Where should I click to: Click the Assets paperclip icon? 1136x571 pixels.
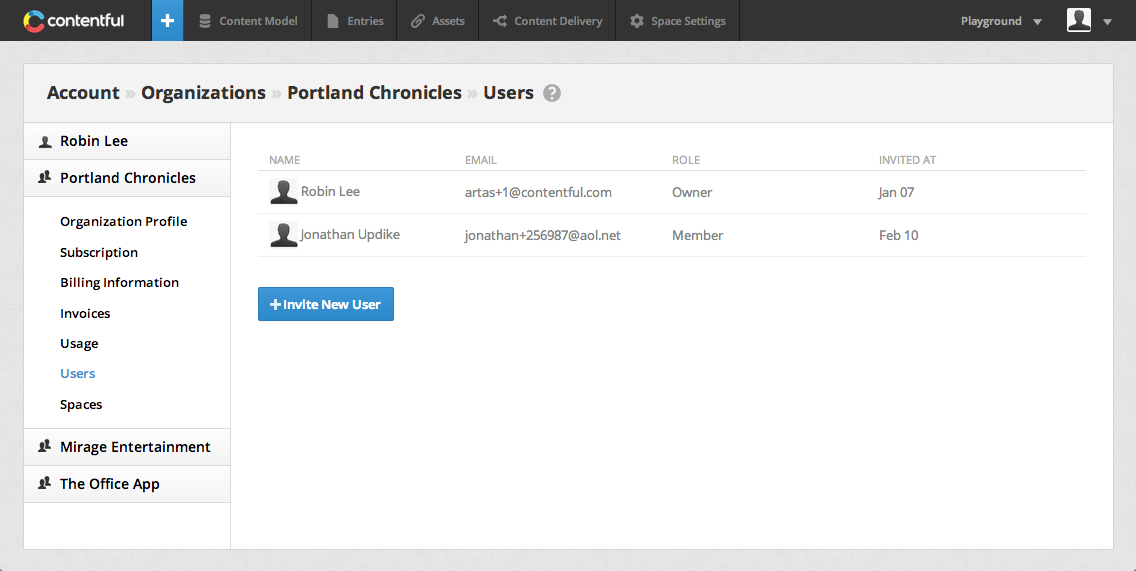(417, 21)
